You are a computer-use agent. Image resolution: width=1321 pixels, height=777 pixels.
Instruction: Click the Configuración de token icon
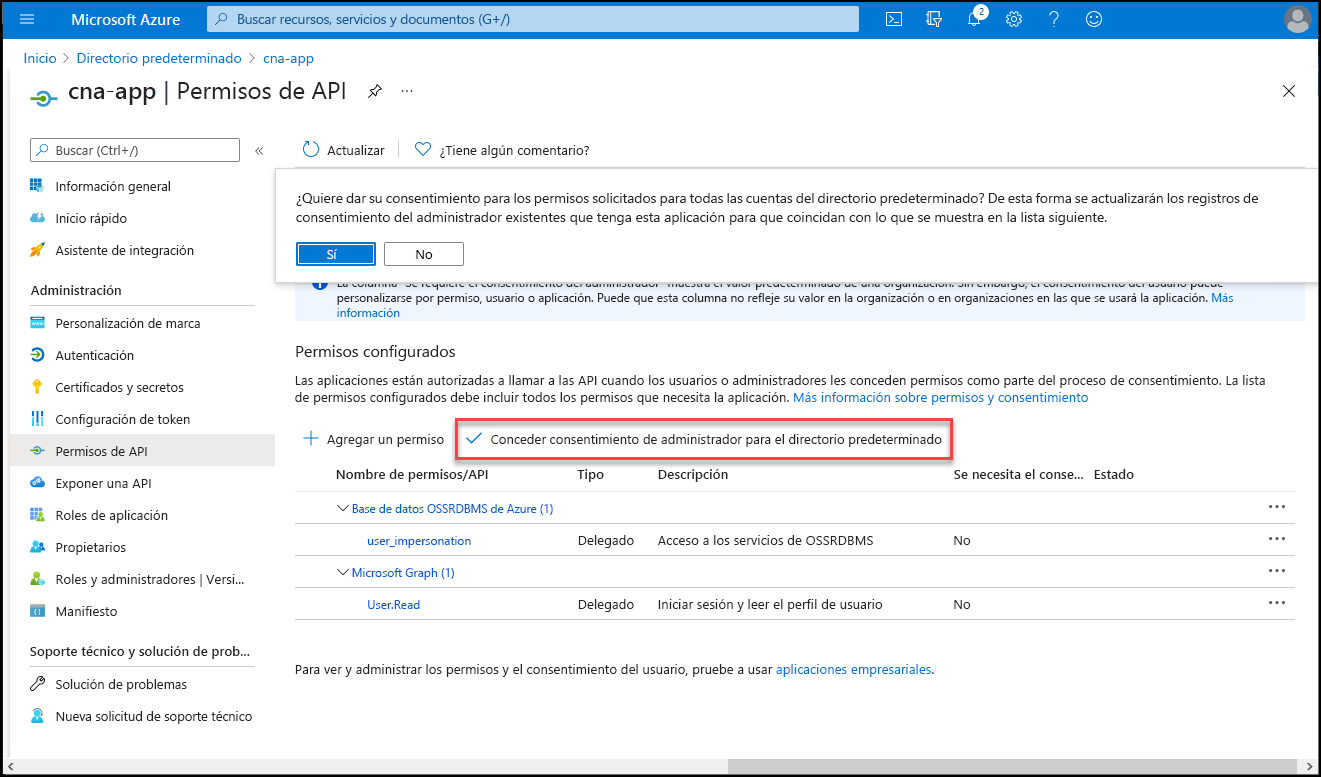37,419
